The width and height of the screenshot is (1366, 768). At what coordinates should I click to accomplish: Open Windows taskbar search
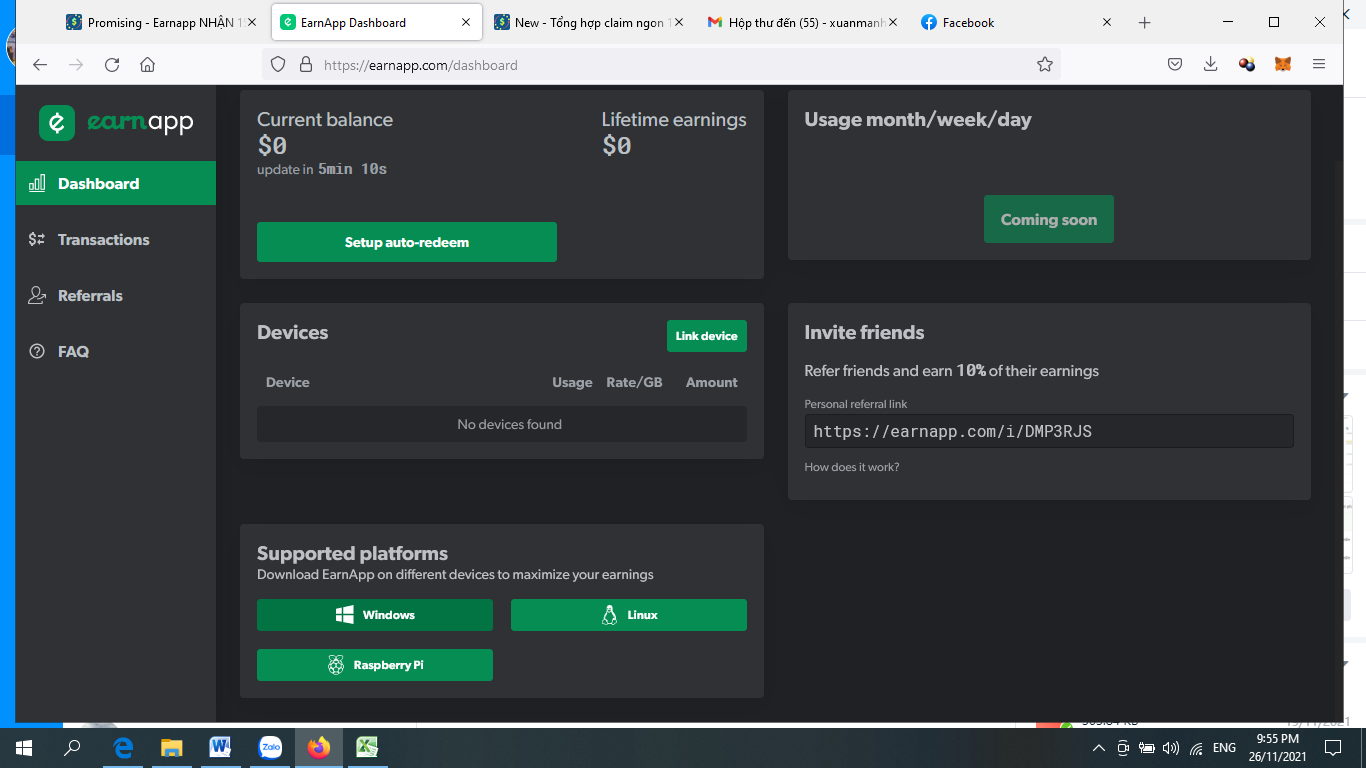point(72,748)
